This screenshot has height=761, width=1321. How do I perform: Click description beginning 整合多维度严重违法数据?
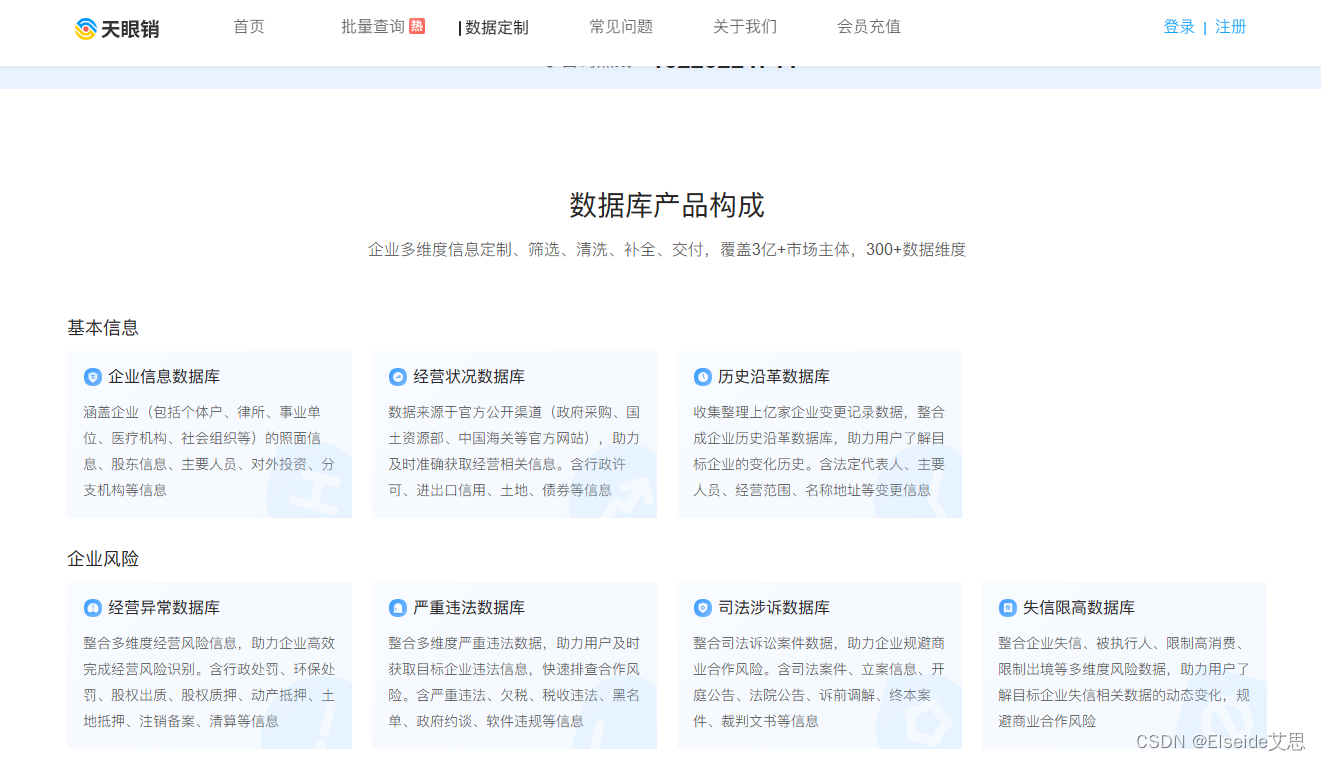(514, 682)
